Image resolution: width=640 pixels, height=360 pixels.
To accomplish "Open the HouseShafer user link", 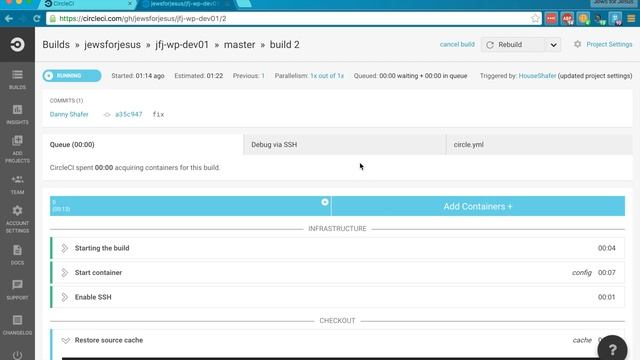I will 537,76.
